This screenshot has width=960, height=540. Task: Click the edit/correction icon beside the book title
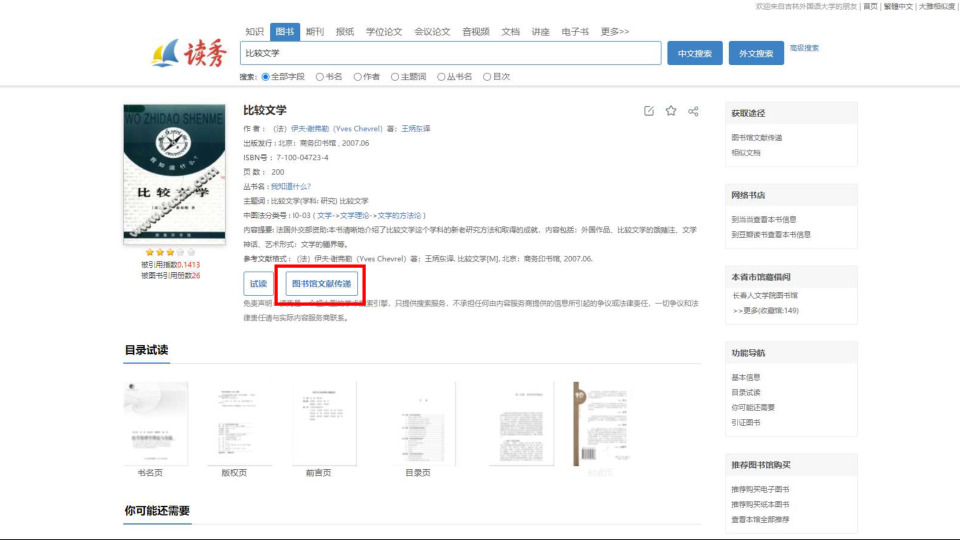[x=649, y=111]
